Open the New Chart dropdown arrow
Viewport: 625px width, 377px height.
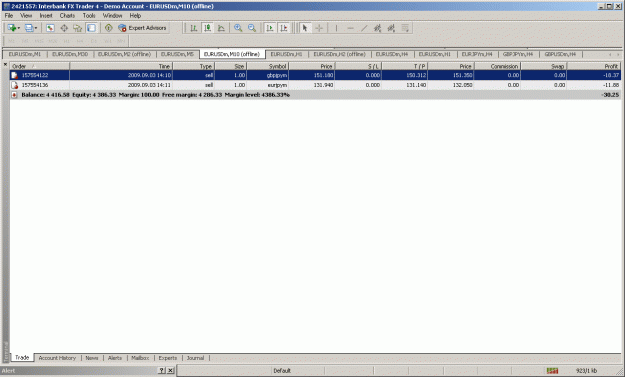pos(18,28)
